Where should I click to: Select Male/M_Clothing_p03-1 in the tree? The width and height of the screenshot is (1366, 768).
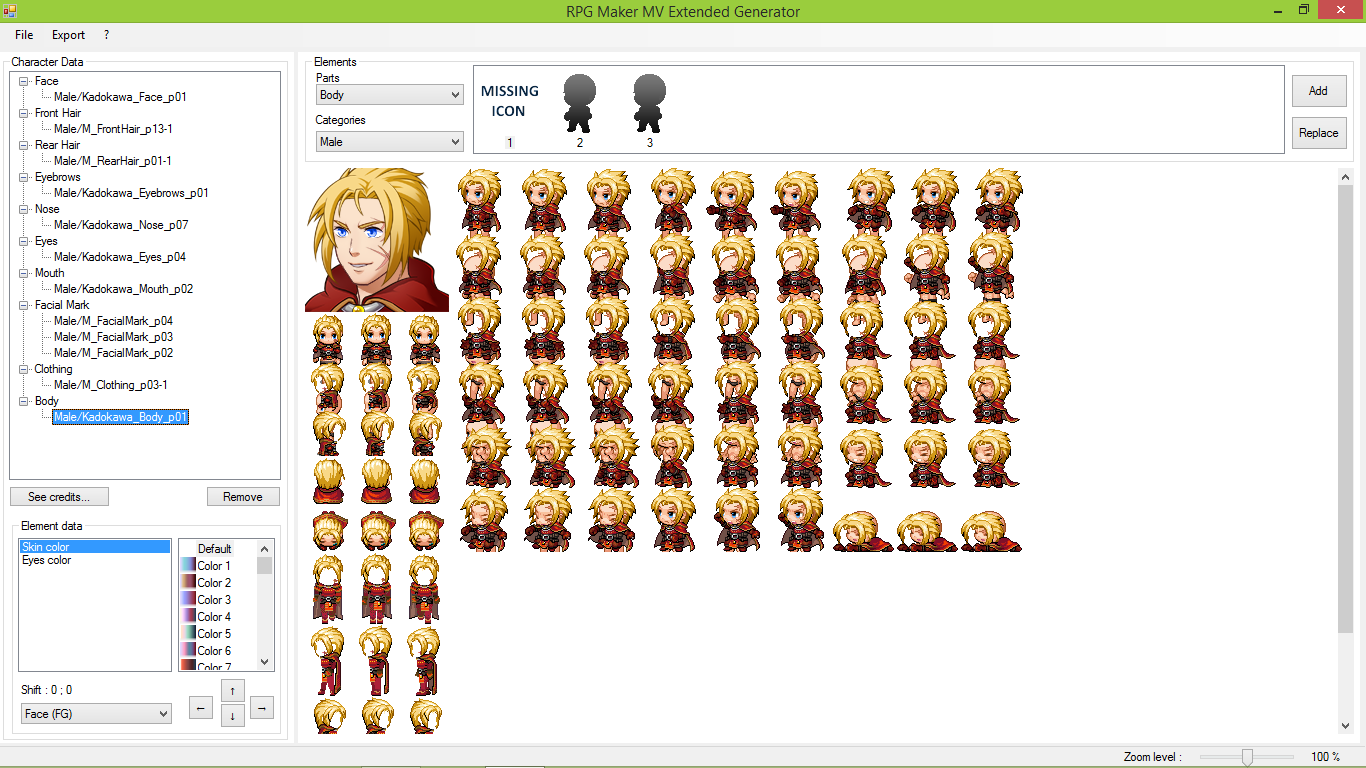coord(111,385)
